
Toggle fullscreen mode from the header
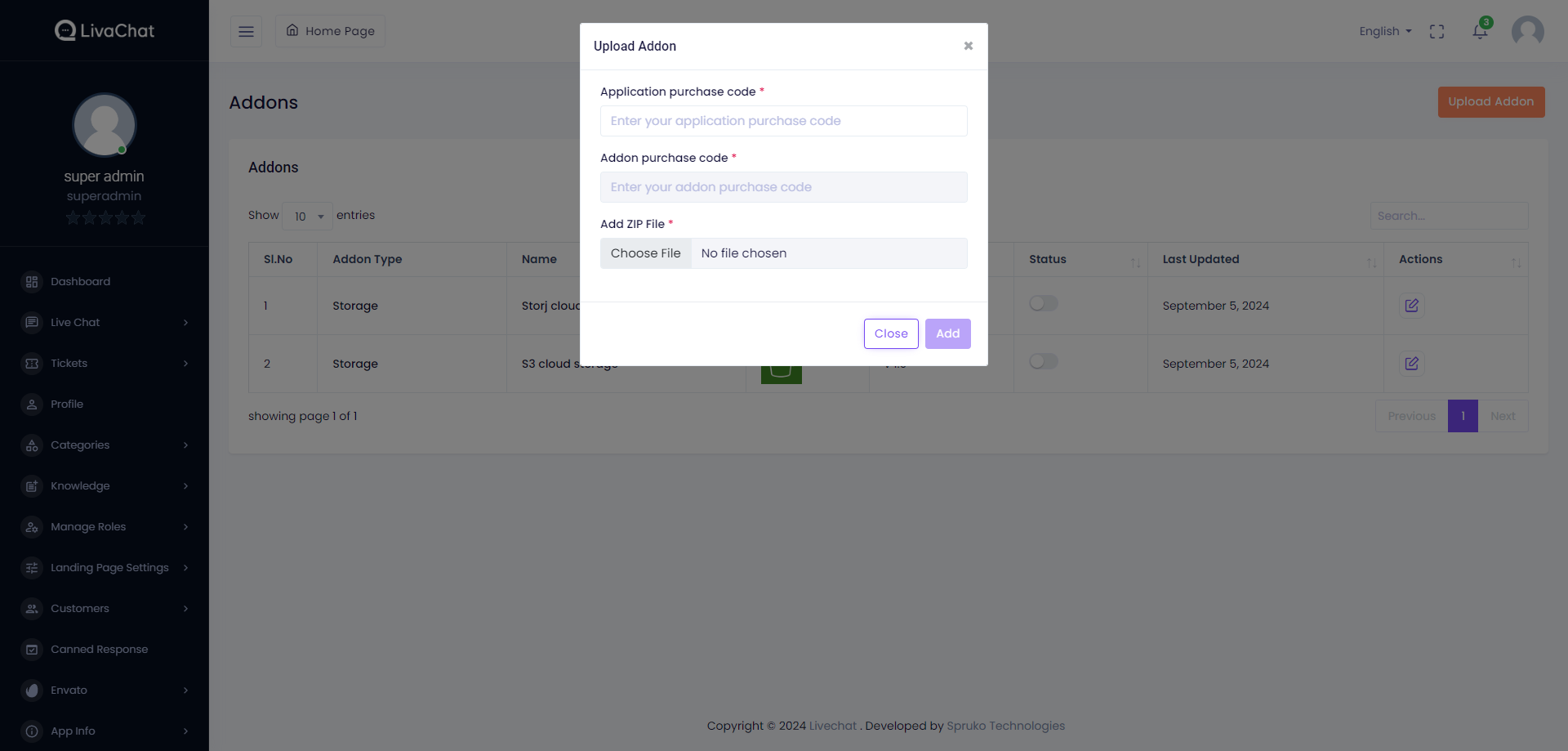[1437, 31]
